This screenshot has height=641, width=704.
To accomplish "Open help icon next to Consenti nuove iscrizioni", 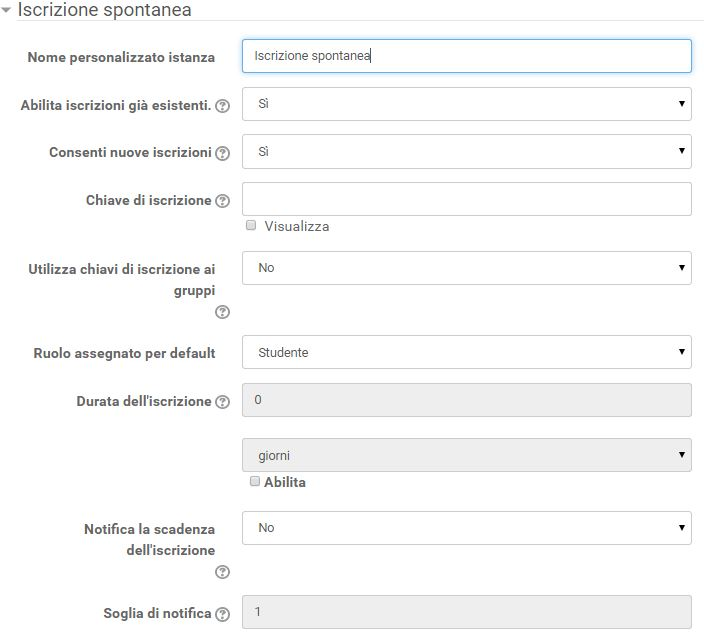I will click(x=222, y=154).
